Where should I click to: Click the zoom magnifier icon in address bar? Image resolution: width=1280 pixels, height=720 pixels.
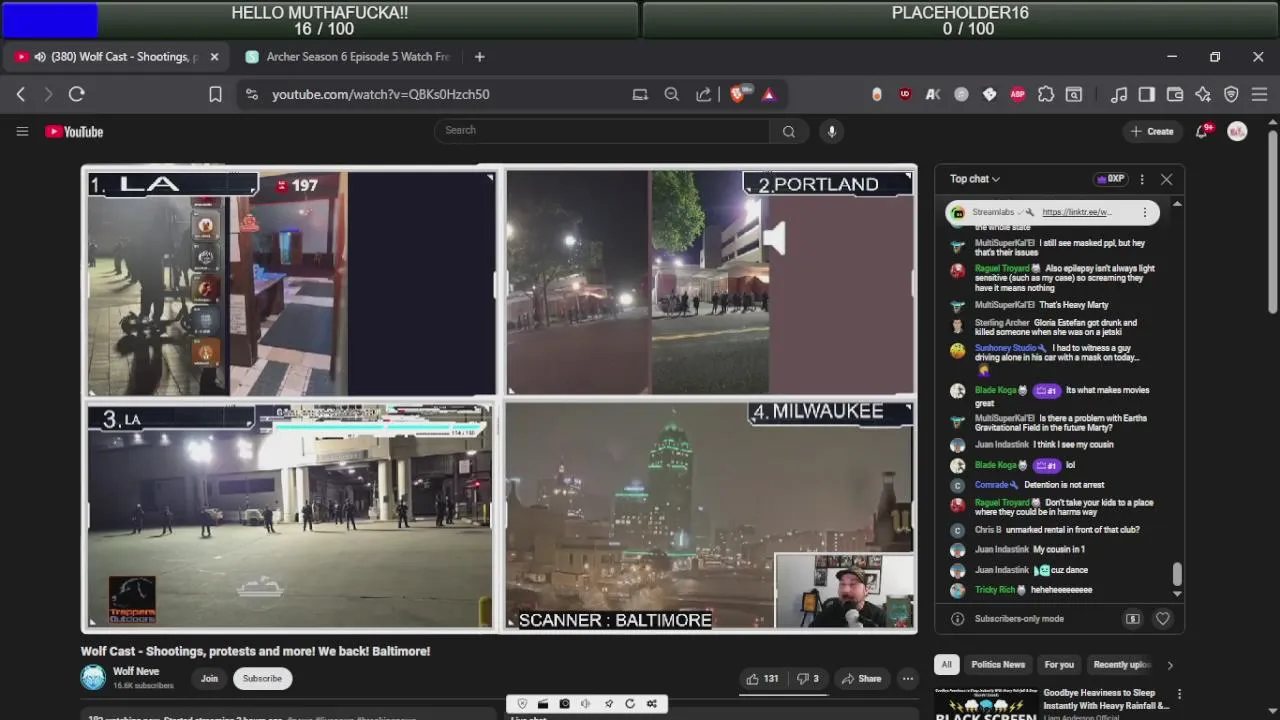672,94
